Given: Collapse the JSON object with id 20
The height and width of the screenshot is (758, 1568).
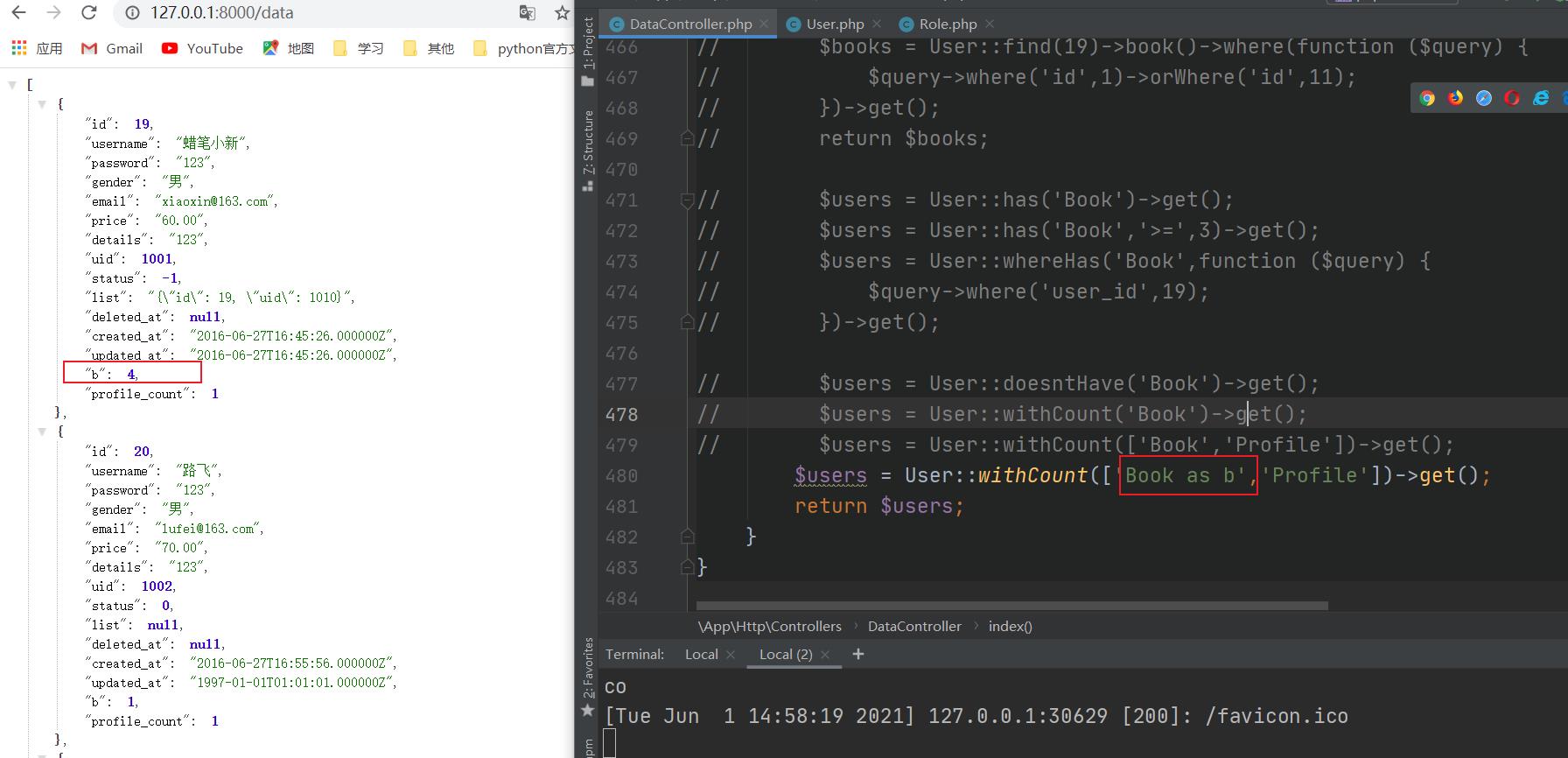Looking at the screenshot, I should 41,432.
